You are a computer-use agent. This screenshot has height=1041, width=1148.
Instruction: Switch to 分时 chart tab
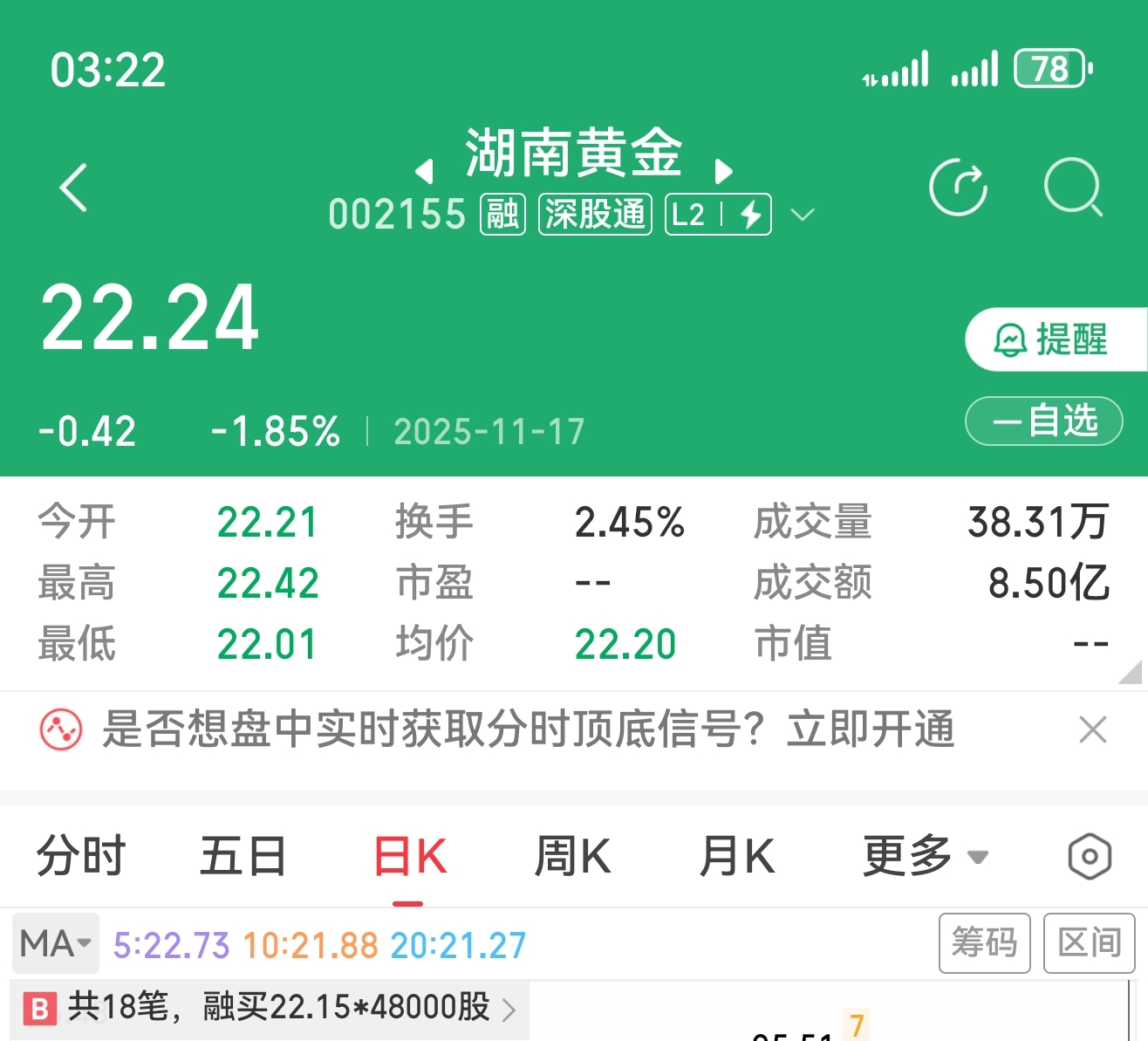tap(81, 856)
